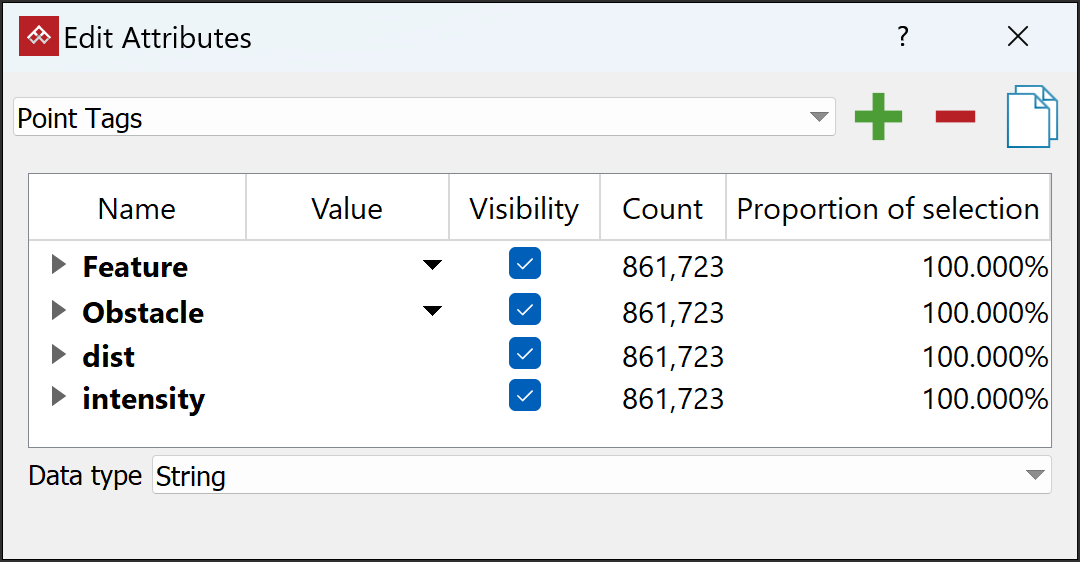
Task: Expand the intensity tree row
Action: tap(59, 398)
